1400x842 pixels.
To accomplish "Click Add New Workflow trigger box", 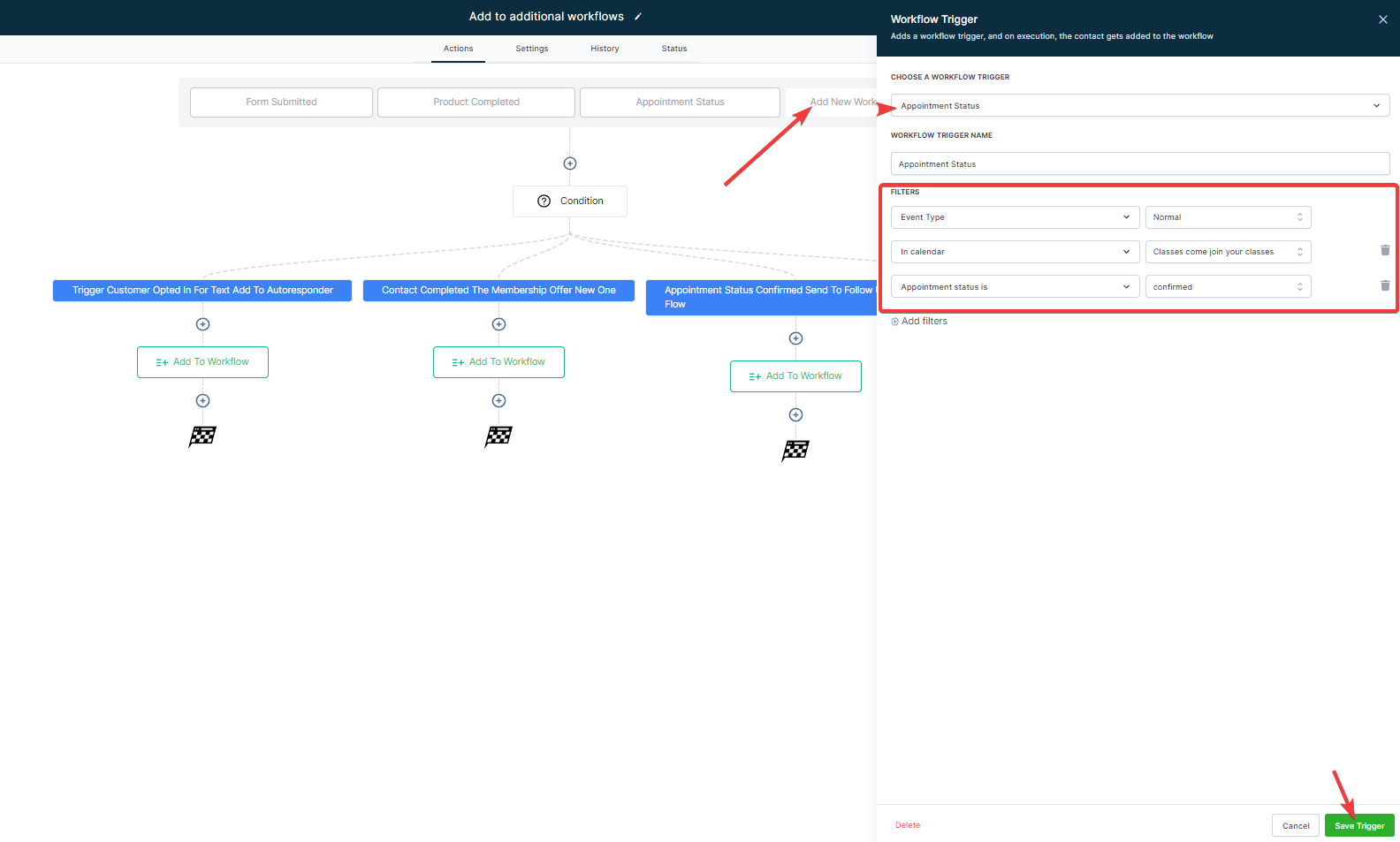I will click(x=831, y=102).
